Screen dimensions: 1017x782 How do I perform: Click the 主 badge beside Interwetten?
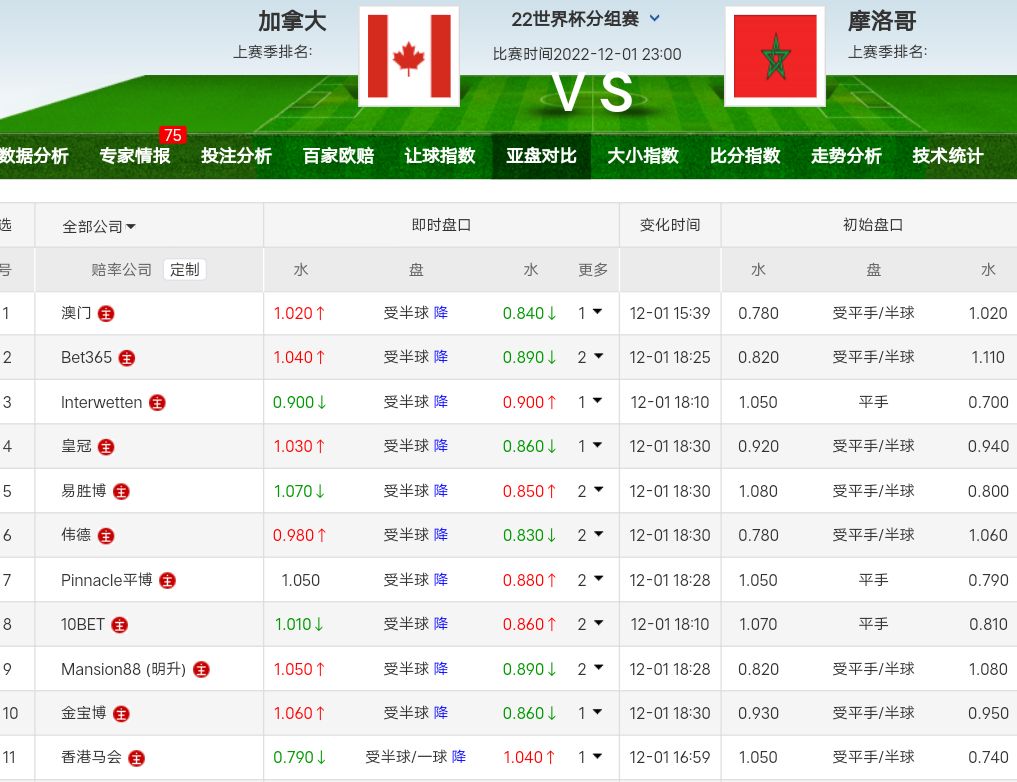point(157,403)
